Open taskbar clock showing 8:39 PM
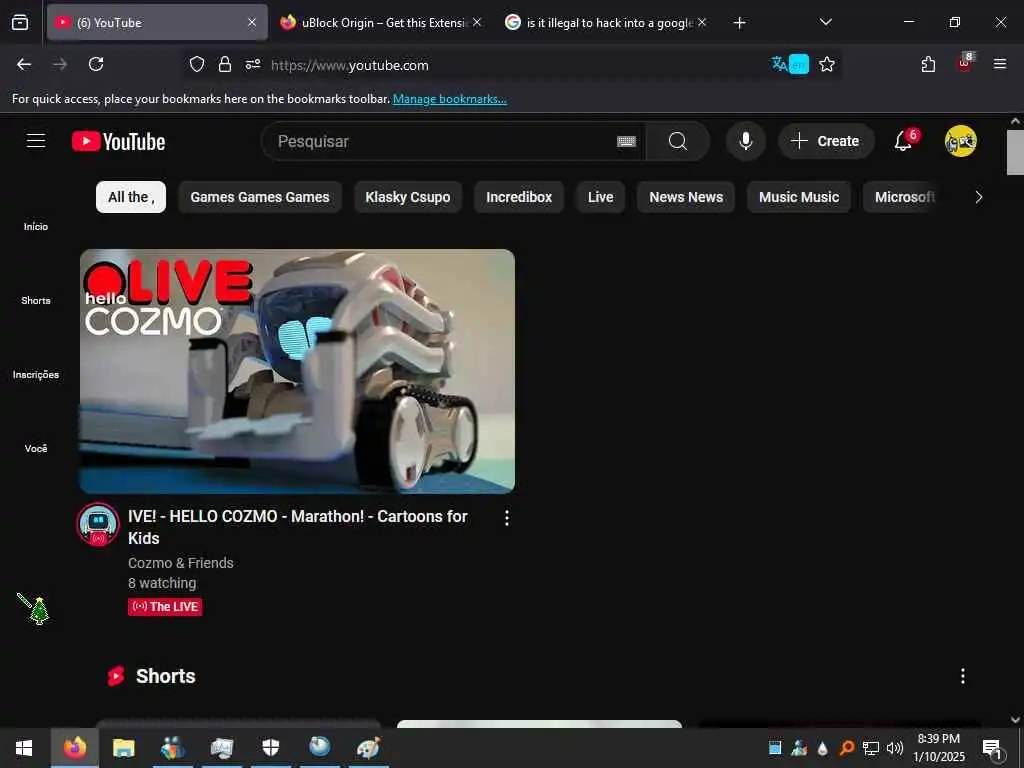 [x=938, y=748]
